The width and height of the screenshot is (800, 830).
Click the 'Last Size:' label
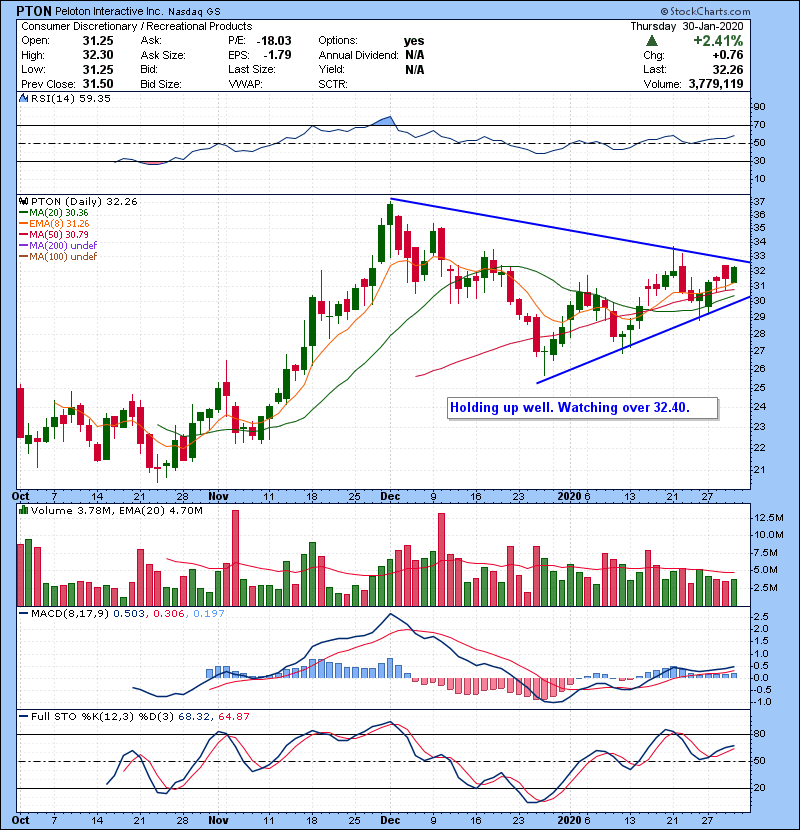(252, 69)
